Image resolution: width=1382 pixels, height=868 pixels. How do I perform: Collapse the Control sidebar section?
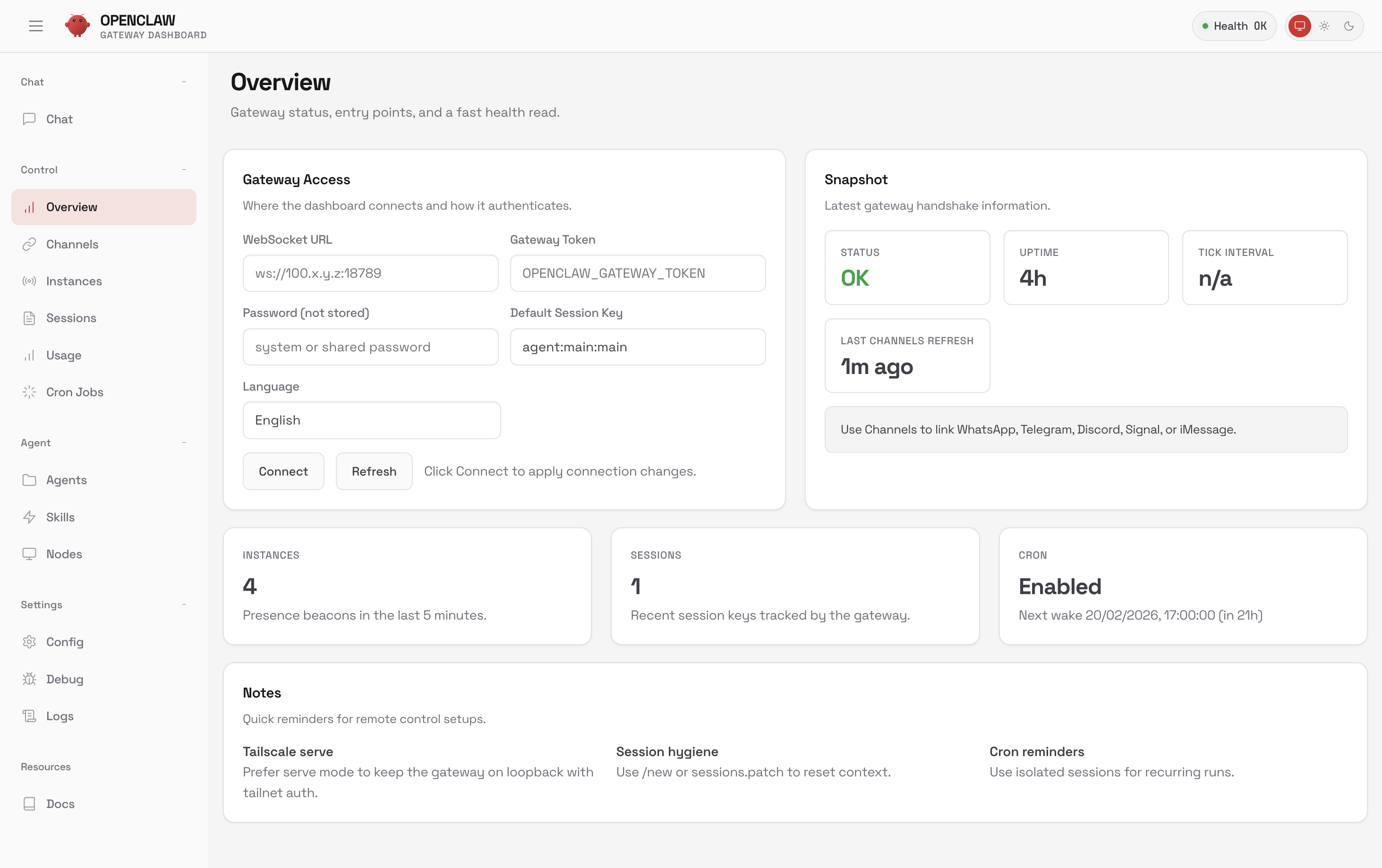pyautogui.click(x=184, y=170)
